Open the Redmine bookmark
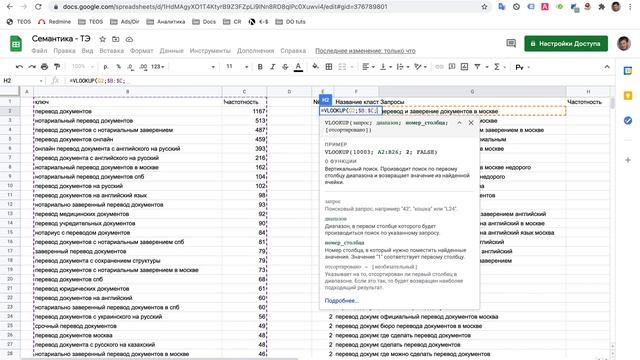Viewport: 640px width, 360px height. pyautogui.click(x=55, y=22)
